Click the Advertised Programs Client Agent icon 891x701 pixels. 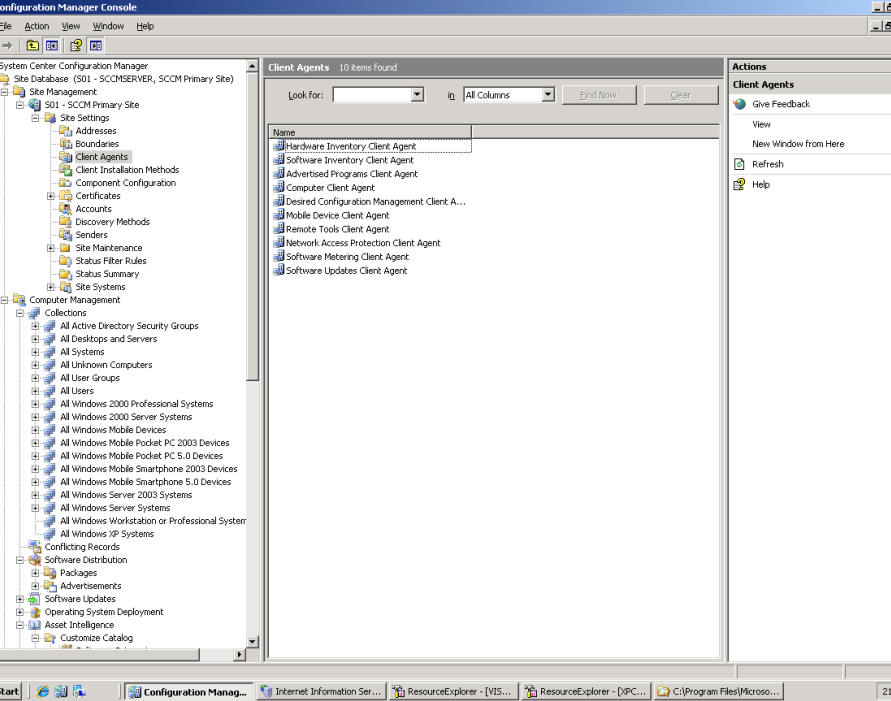[279, 174]
